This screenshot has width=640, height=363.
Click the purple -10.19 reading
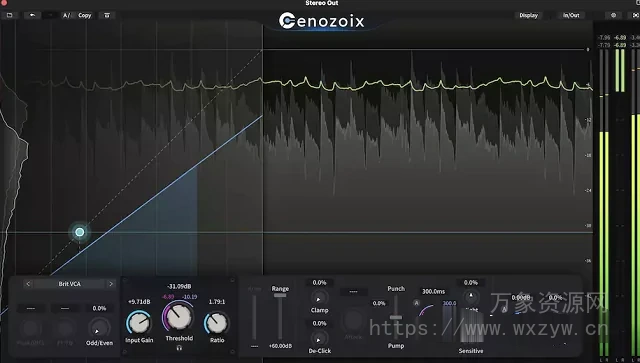click(x=189, y=297)
